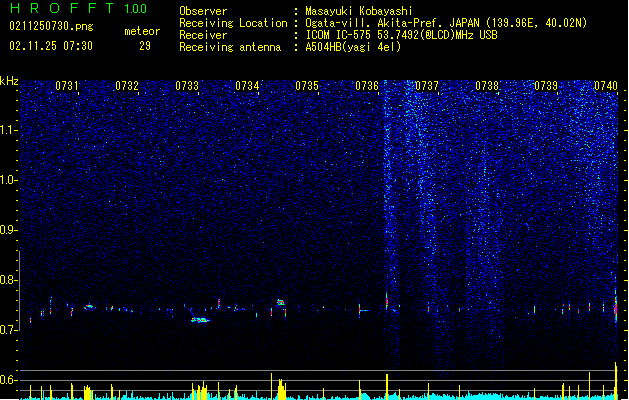Viewport: 629px width, 400px height.
Task: Click the 0.7 kHz axis label
Action: tap(8, 330)
